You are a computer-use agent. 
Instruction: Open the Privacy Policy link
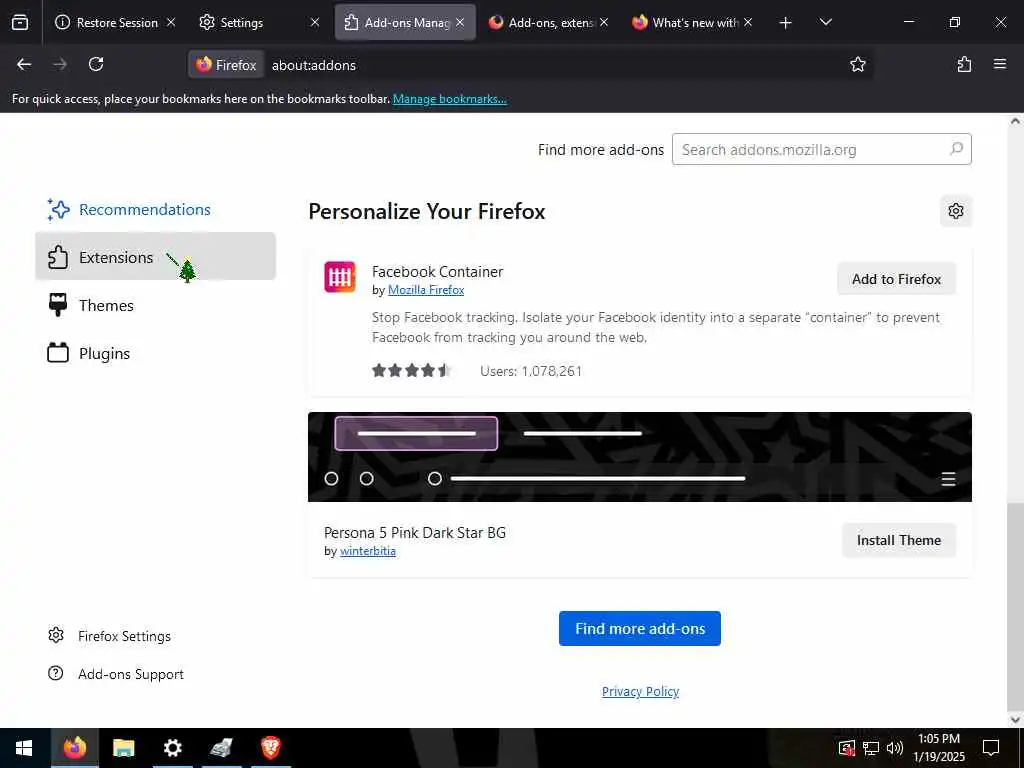pyautogui.click(x=640, y=691)
